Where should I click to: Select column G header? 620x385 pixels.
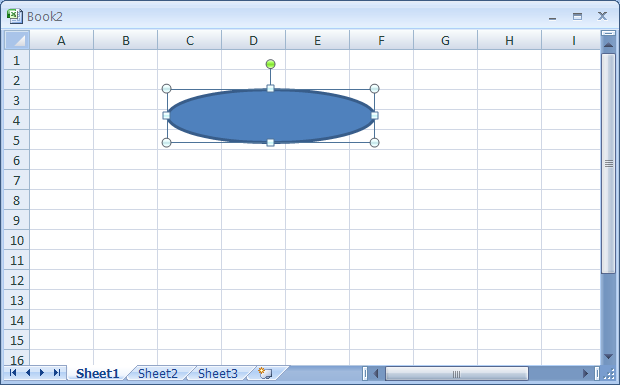coord(446,40)
